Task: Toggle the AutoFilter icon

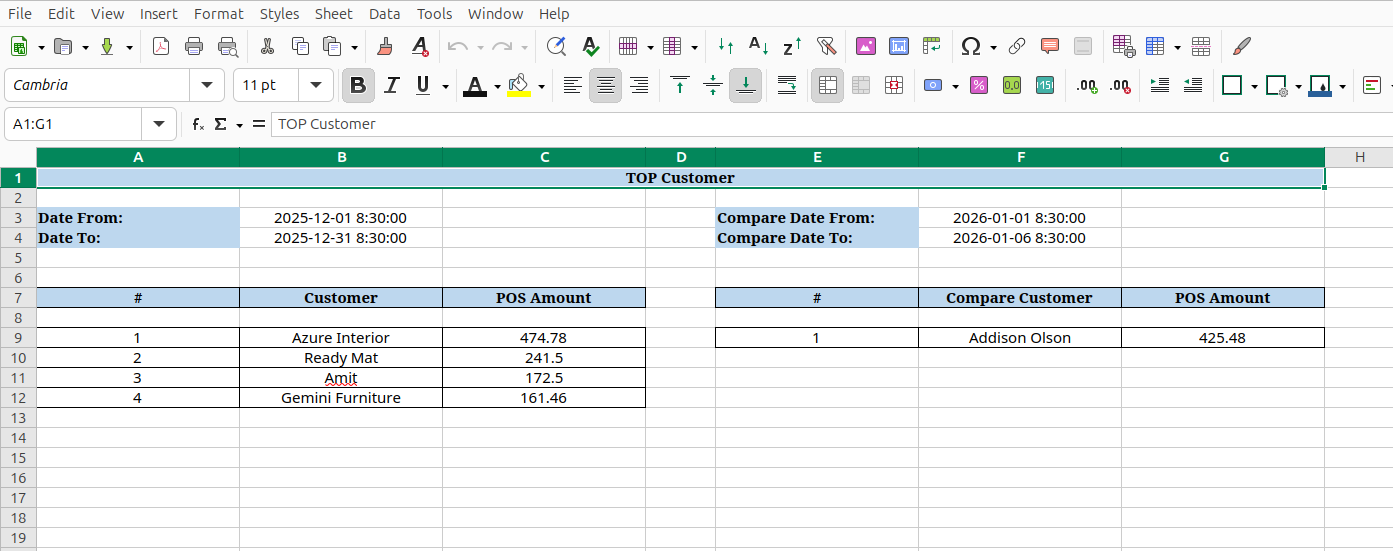Action: [x=825, y=46]
